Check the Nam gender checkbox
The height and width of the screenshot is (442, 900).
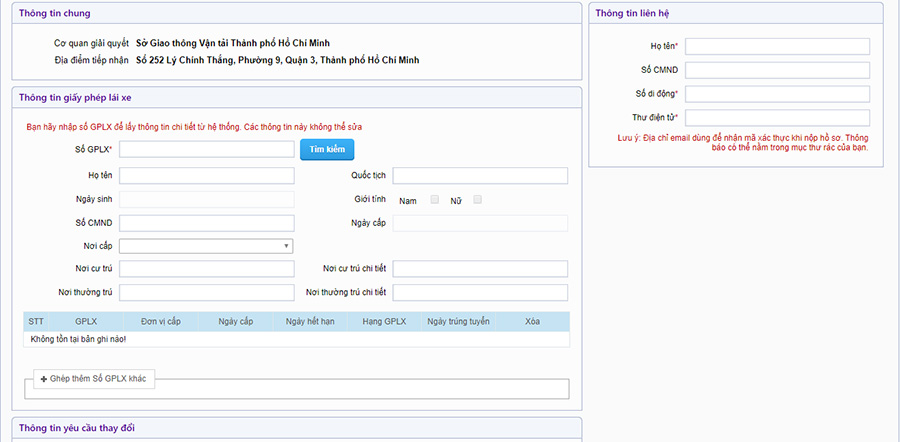pyautogui.click(x=434, y=200)
